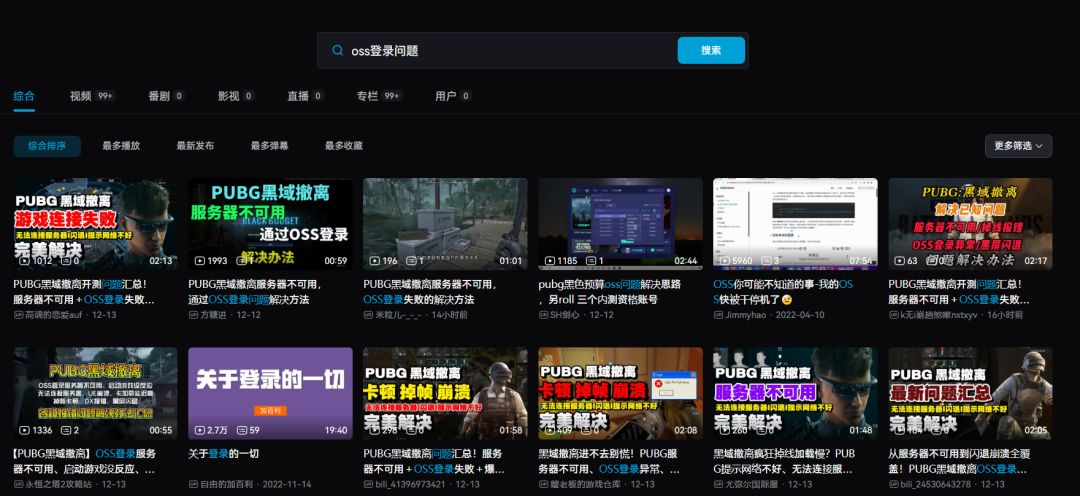Open the 07:54 OSS video thumbnail by Jimmyhao
This screenshot has width=1080, height=496.
click(796, 224)
